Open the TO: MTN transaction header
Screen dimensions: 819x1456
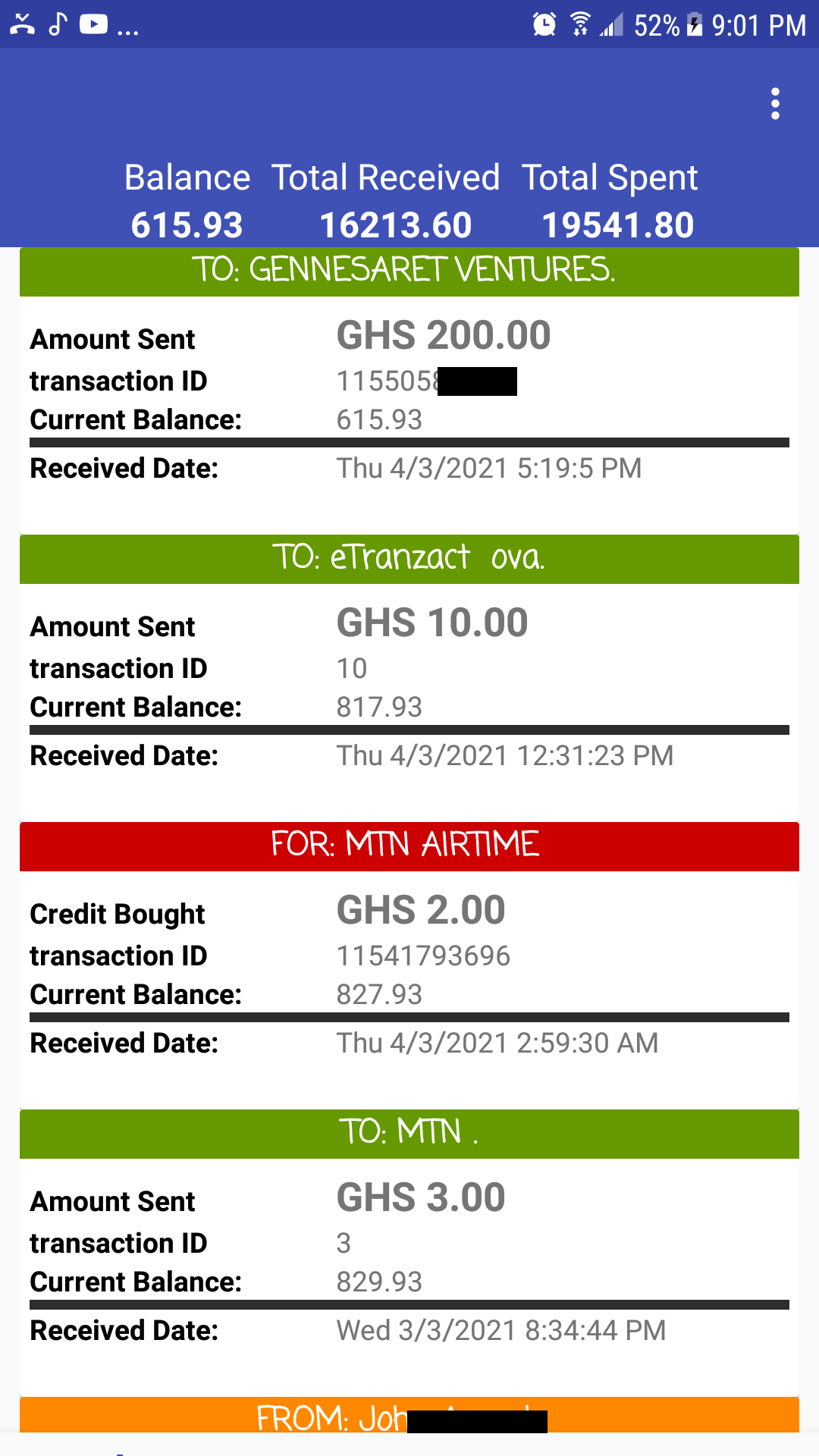[x=409, y=1133]
